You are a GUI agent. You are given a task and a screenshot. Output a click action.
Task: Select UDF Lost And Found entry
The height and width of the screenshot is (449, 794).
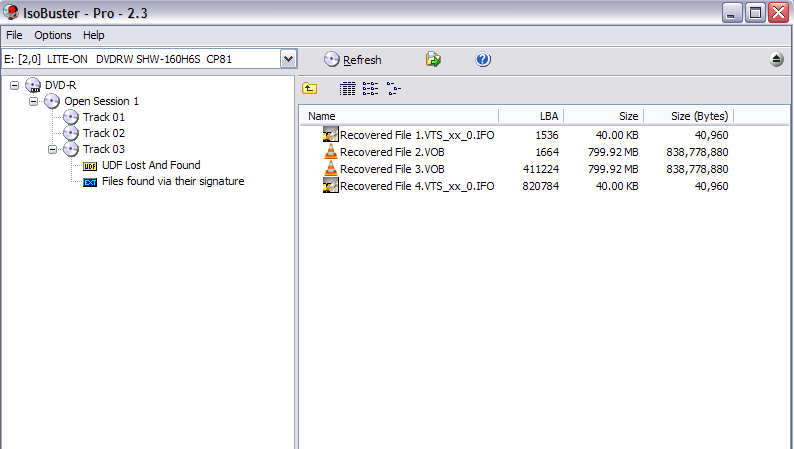pos(151,165)
